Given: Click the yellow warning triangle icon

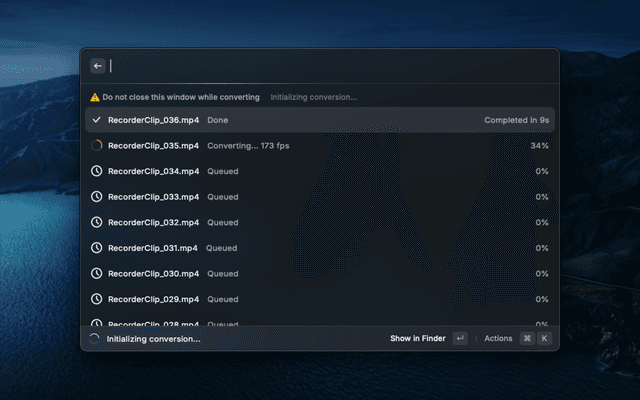Looking at the screenshot, I should click(95, 97).
